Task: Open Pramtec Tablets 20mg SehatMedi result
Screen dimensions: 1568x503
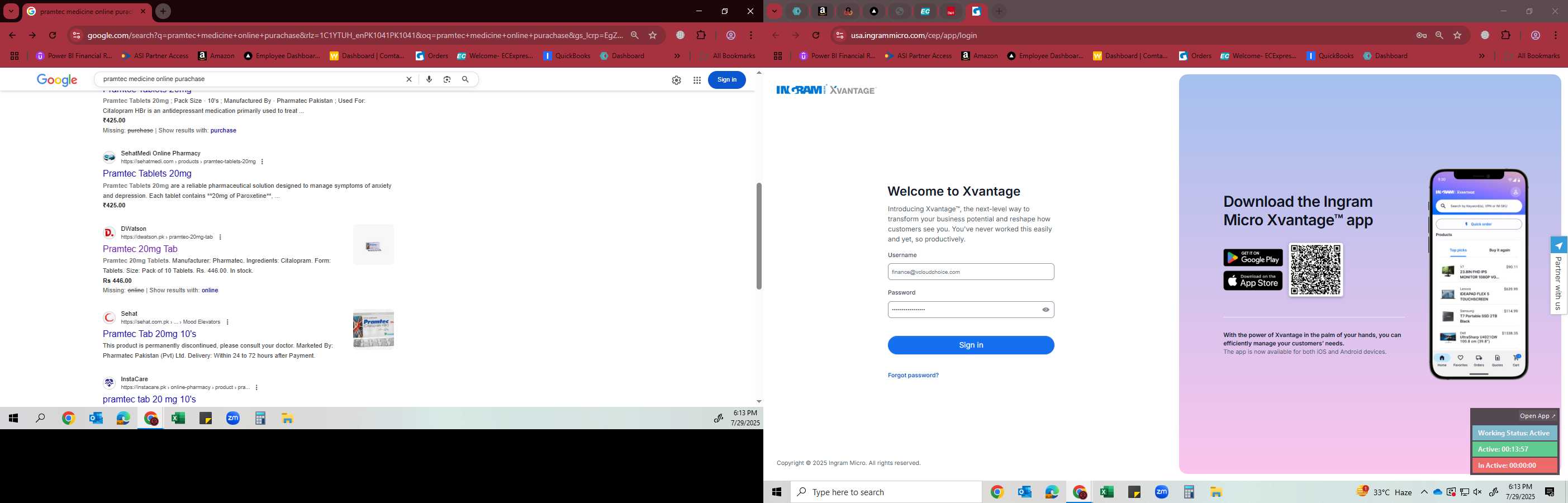Action: point(147,174)
